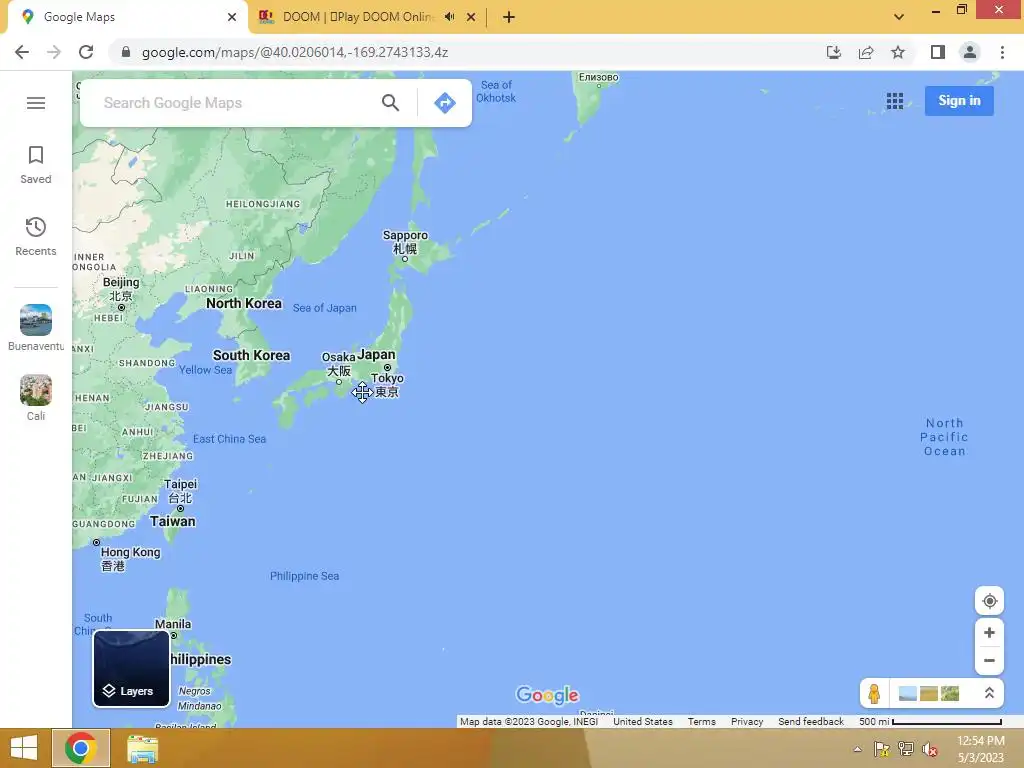Open Directions with the blue arrow icon

point(445,103)
